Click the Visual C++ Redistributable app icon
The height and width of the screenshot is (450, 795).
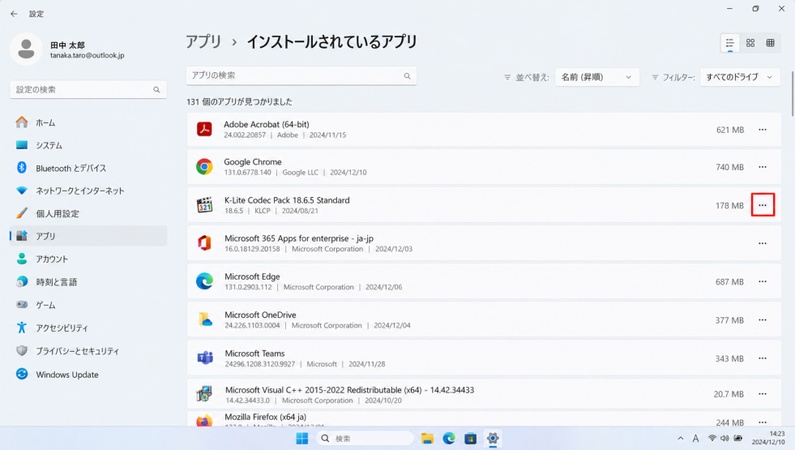click(204, 394)
